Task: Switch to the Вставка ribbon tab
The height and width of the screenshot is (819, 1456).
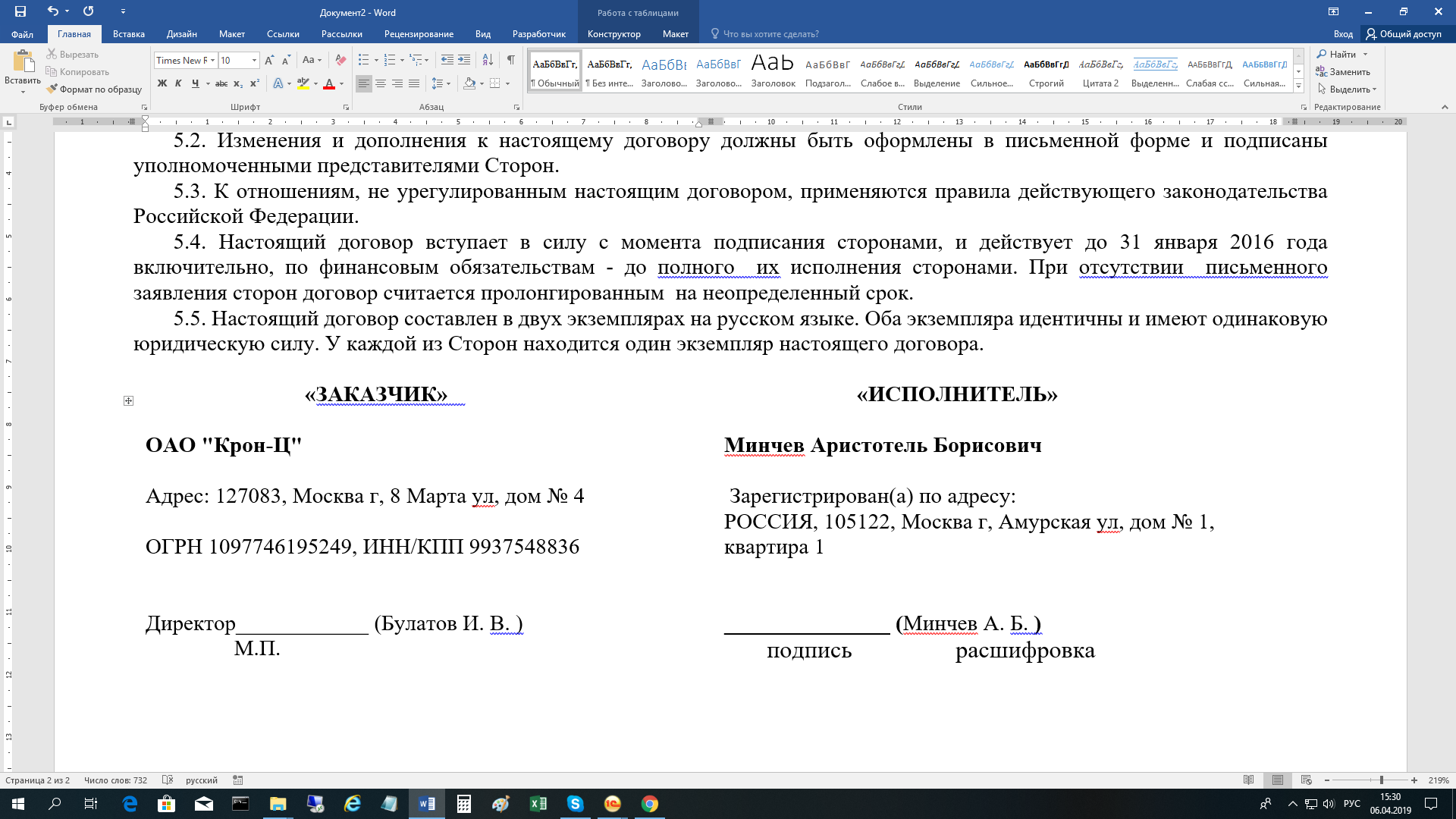Action: point(128,34)
